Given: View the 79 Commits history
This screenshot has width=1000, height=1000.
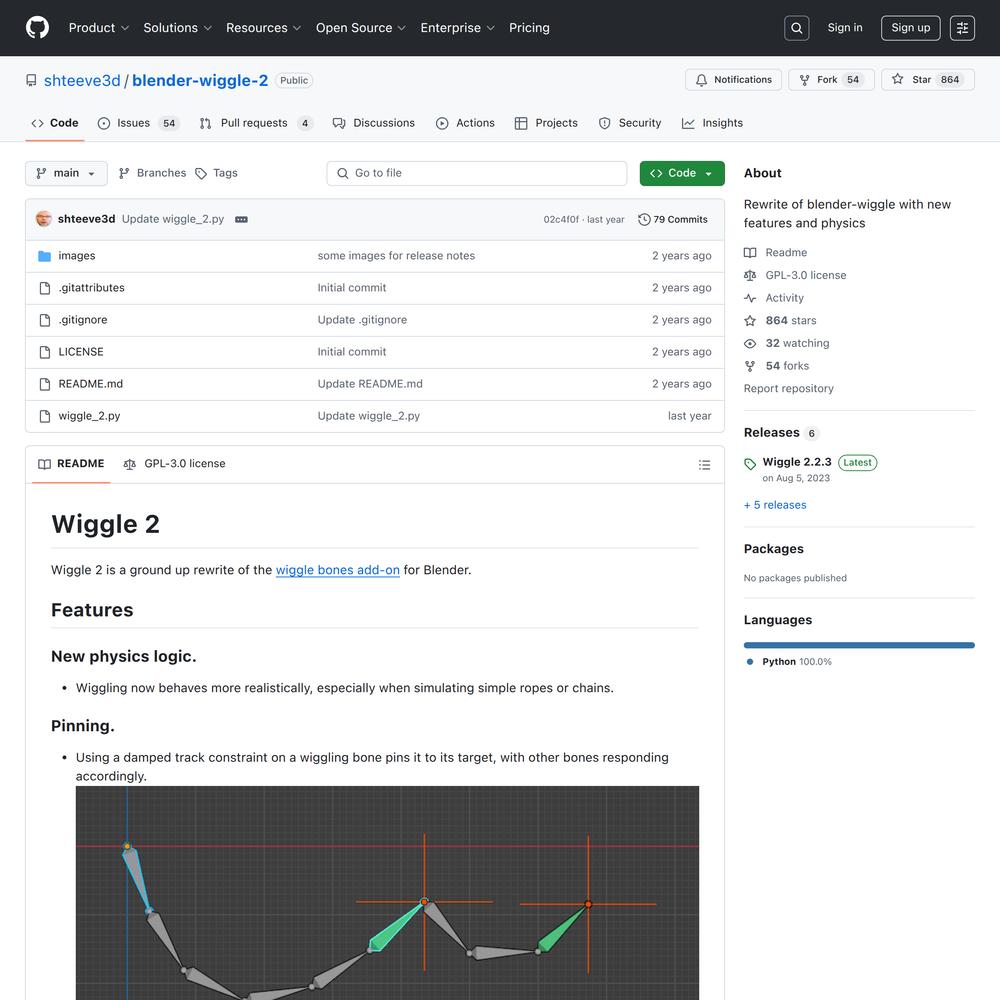Looking at the screenshot, I should point(673,219).
